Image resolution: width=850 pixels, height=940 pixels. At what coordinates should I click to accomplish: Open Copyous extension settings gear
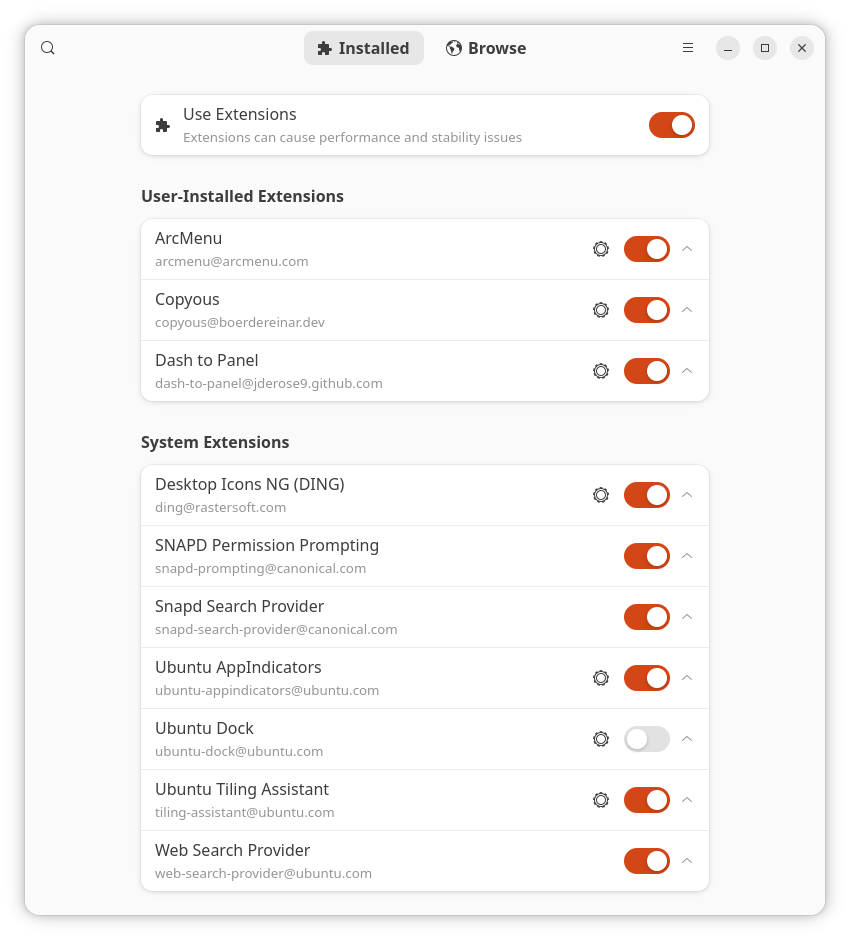click(x=601, y=310)
